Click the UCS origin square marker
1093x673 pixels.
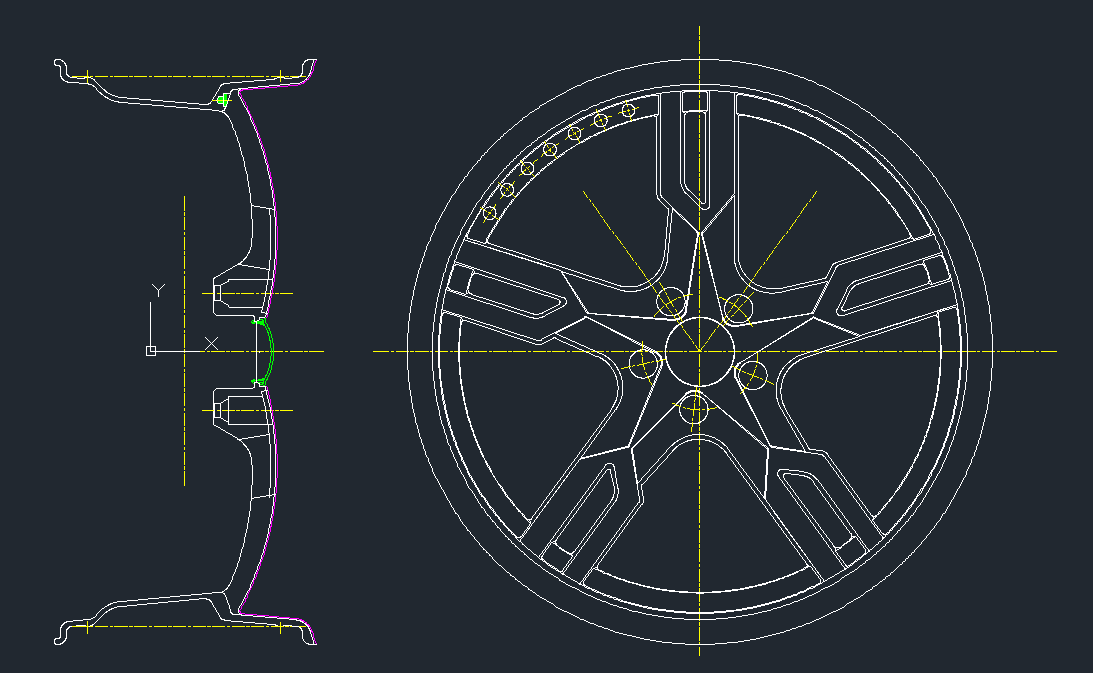(151, 351)
